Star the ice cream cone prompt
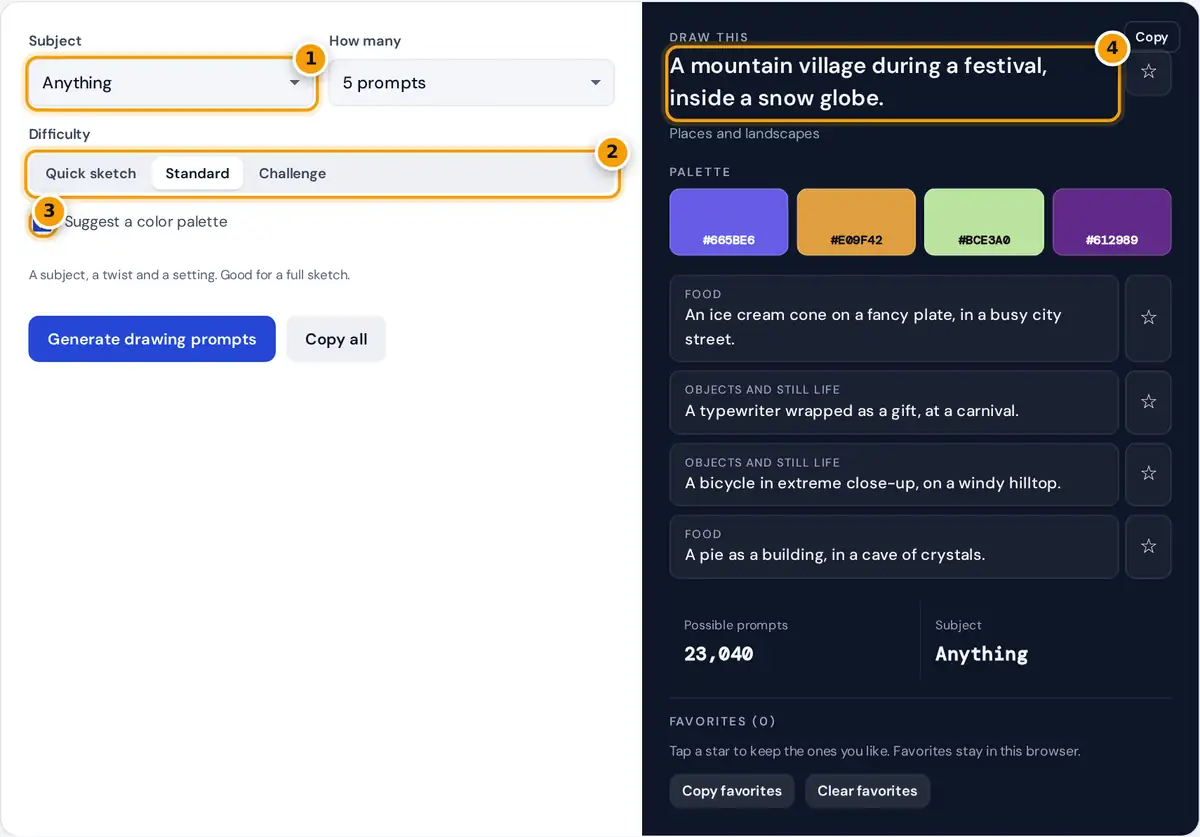This screenshot has height=837, width=1200. [1148, 318]
